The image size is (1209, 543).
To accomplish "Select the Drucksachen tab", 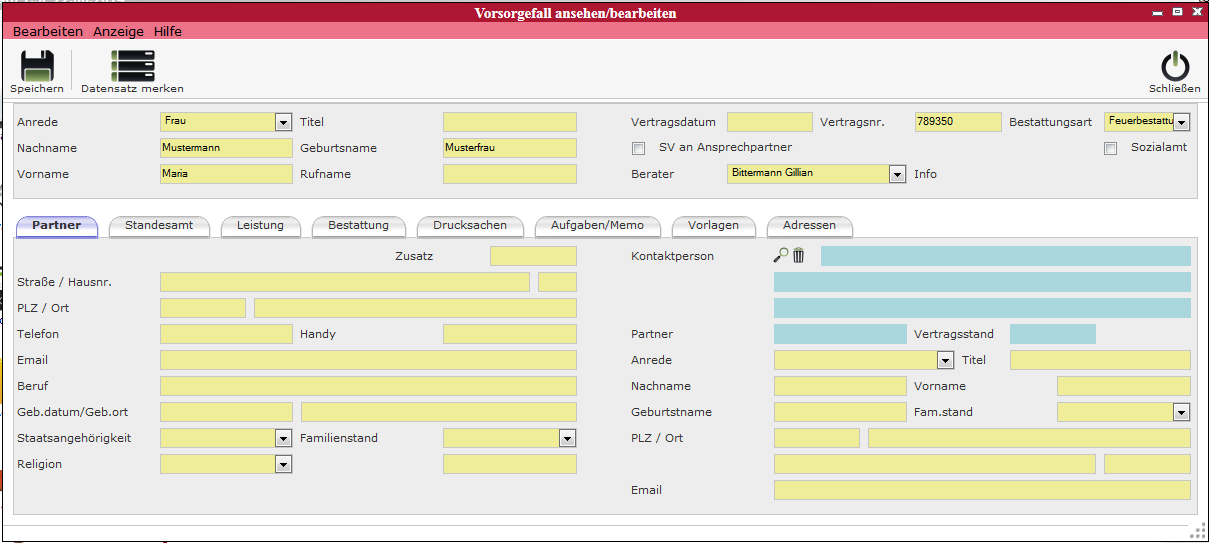I will click(x=469, y=226).
